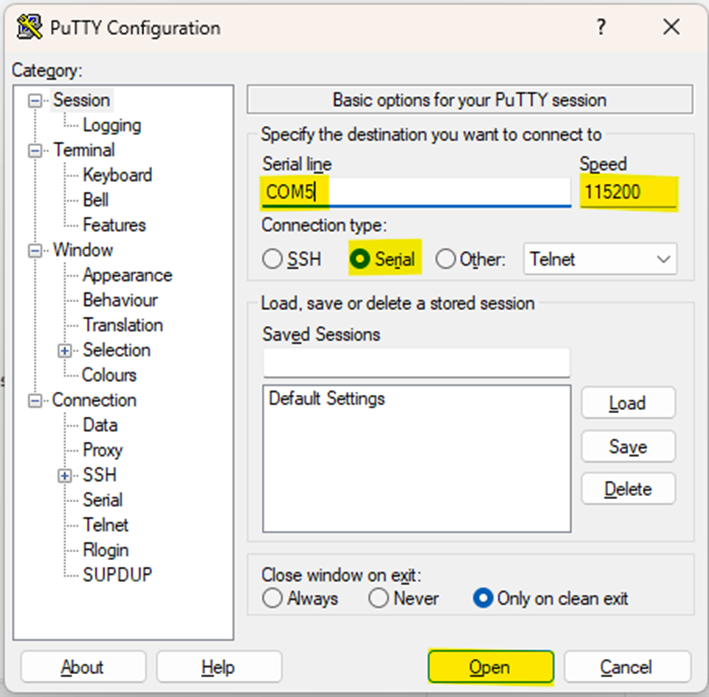
Task: Open the Behaviour category
Action: point(120,300)
